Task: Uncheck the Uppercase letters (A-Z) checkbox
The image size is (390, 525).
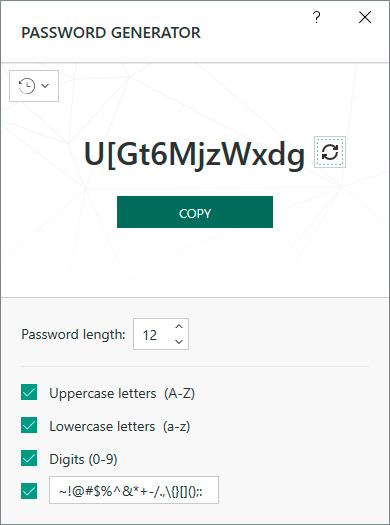Action: click(x=29, y=392)
